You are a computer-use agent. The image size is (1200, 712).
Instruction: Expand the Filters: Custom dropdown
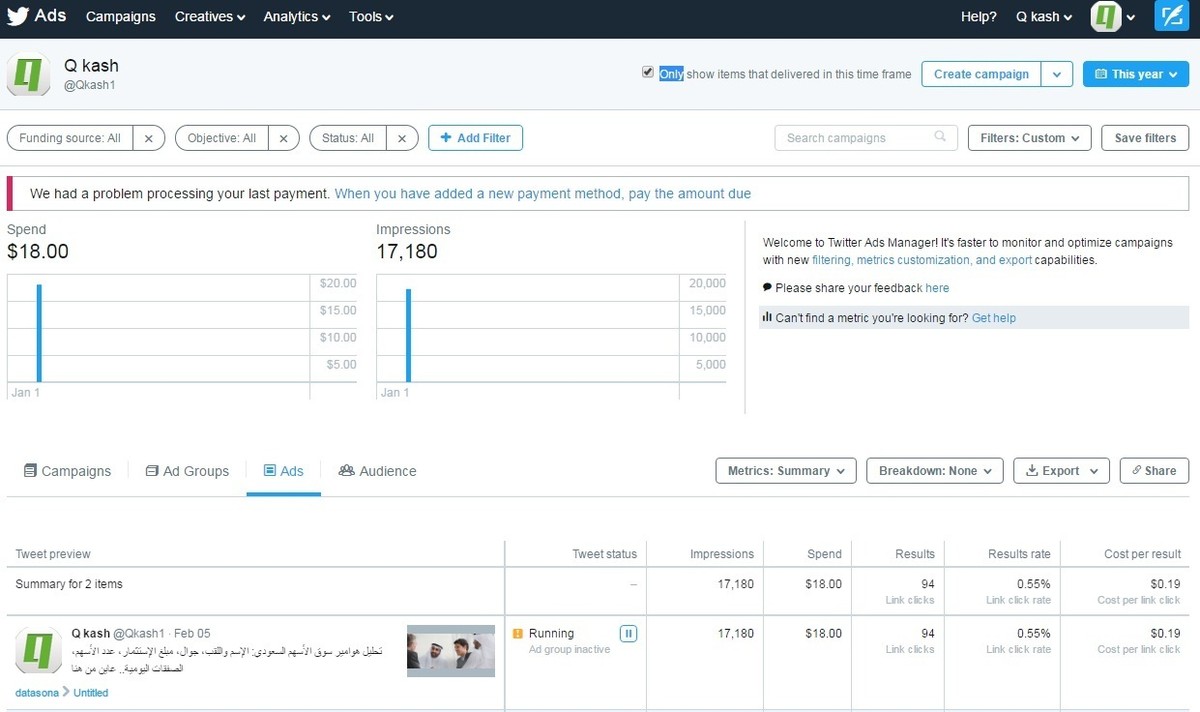click(1029, 138)
